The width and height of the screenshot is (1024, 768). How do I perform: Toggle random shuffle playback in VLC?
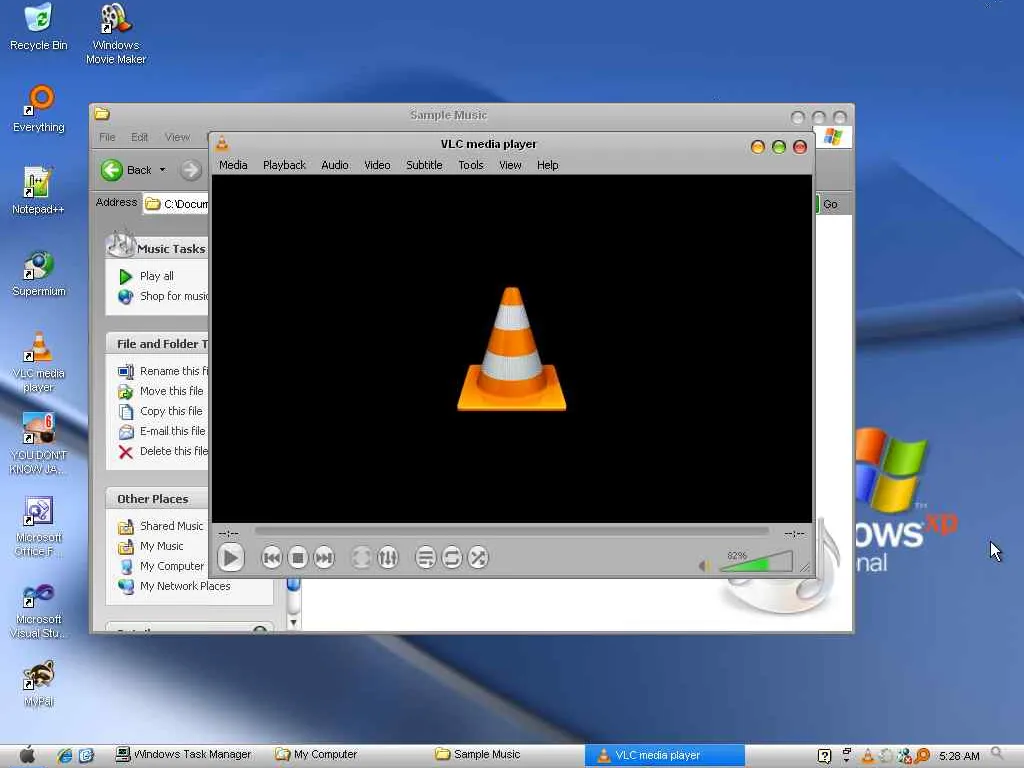[x=477, y=558]
